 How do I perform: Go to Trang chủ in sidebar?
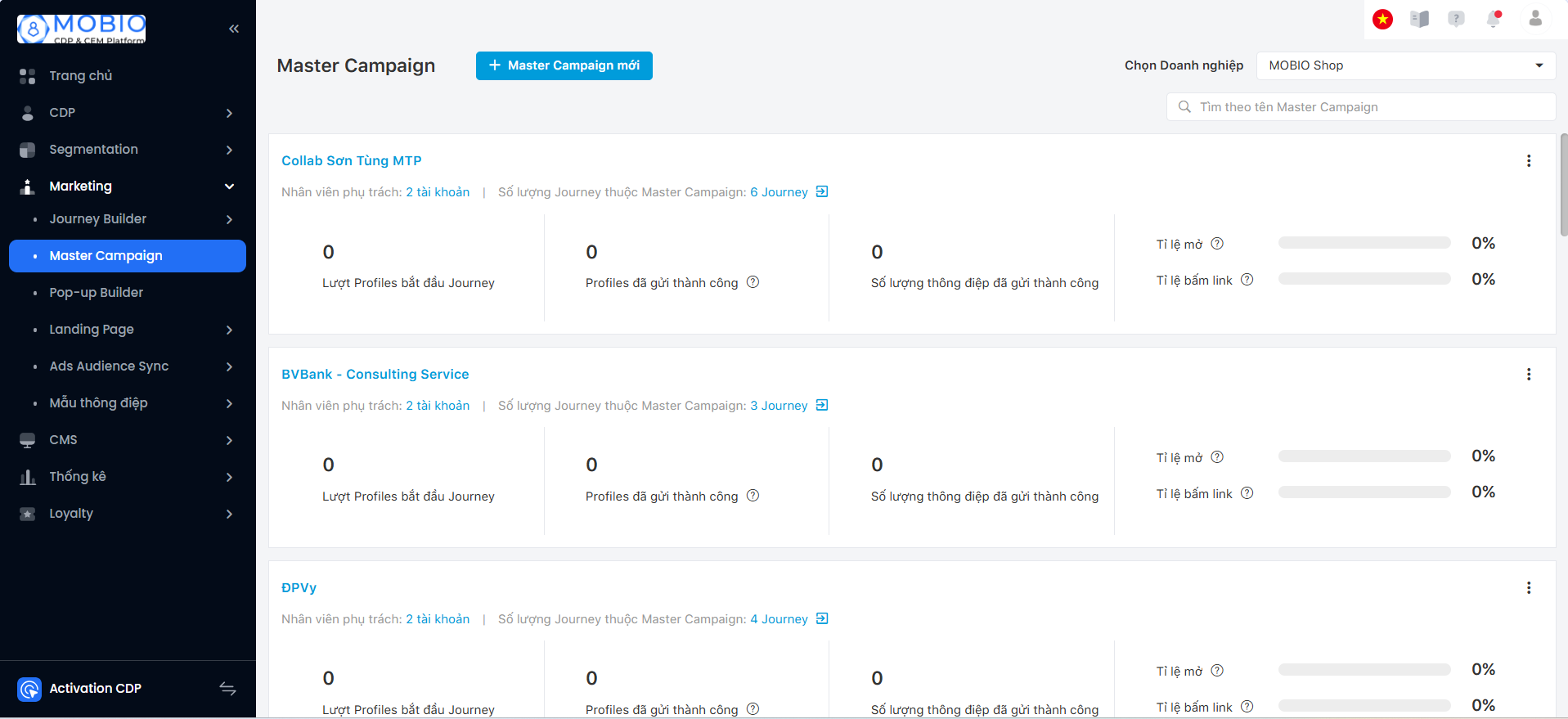click(80, 76)
